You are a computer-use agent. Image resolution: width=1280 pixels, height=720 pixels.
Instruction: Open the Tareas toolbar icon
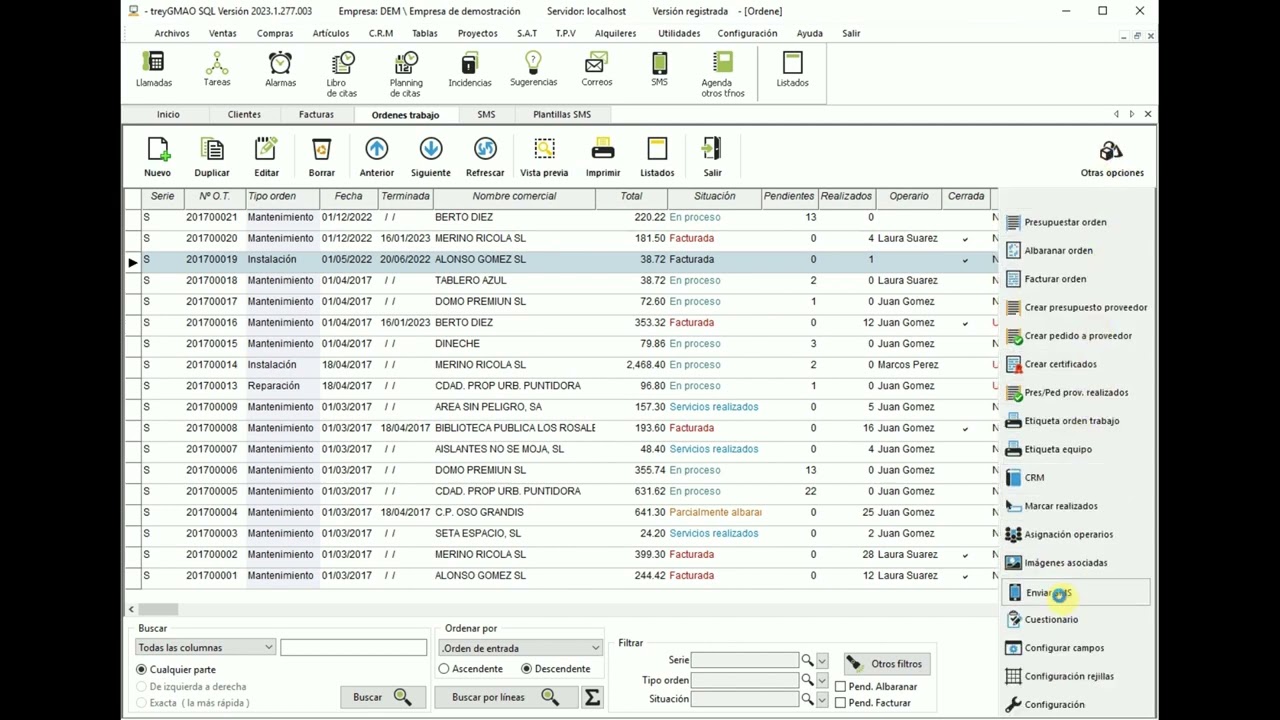point(217,70)
